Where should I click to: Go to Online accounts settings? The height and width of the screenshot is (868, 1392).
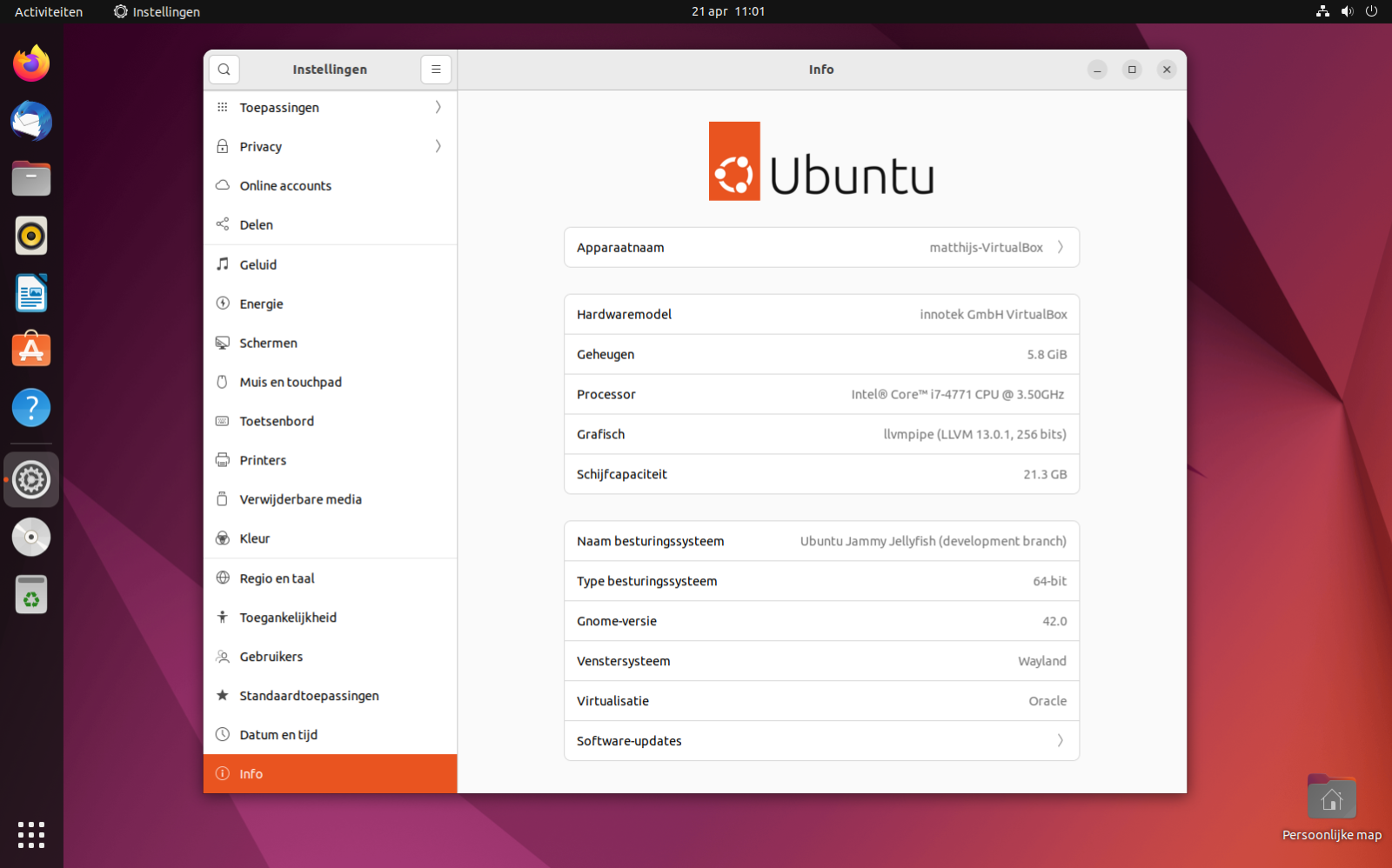(x=285, y=186)
